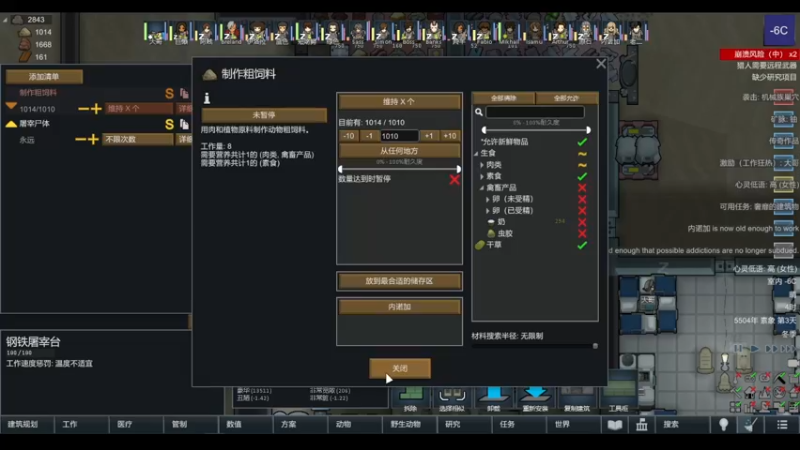800x450 pixels.
Task: Click the broom cleaning icon in bottom bar
Action: coord(751,424)
